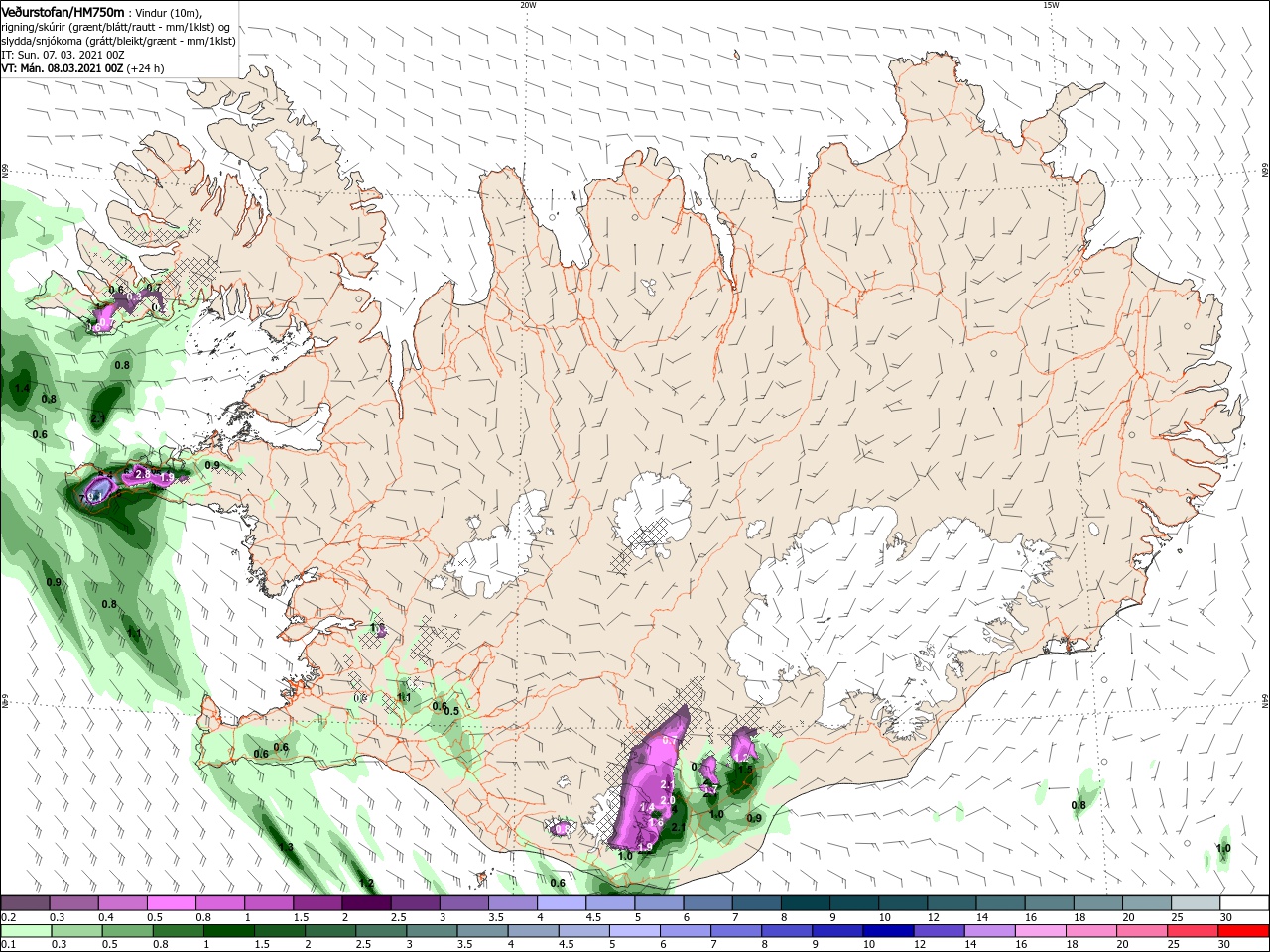
Task: Click the '3.5' label in the upper legend row
Action: (494, 917)
